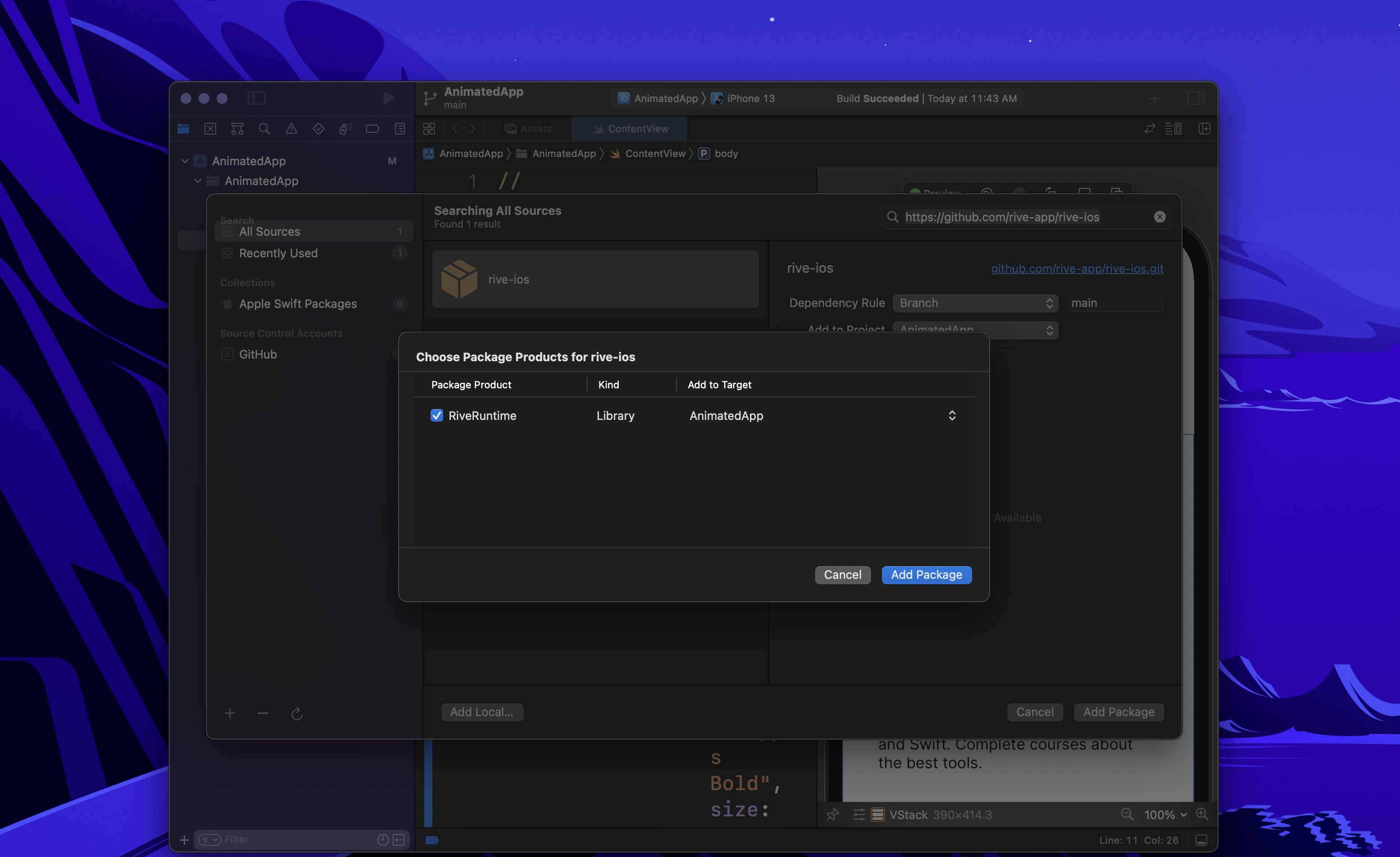1400x857 pixels.
Task: Clear the package search URL field
Action: pos(1159,217)
